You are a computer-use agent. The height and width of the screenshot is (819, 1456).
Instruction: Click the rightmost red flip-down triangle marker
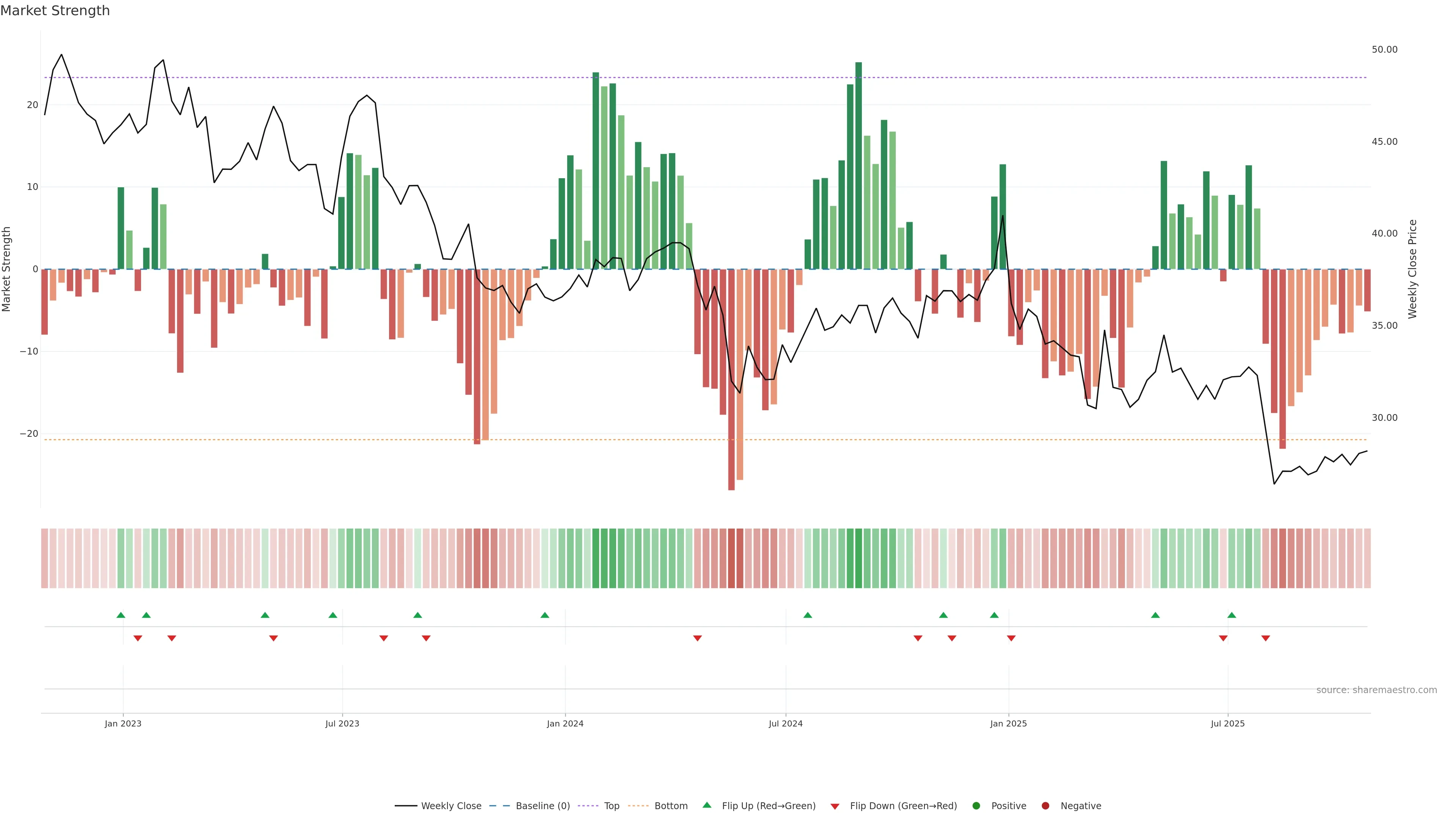(1266, 638)
